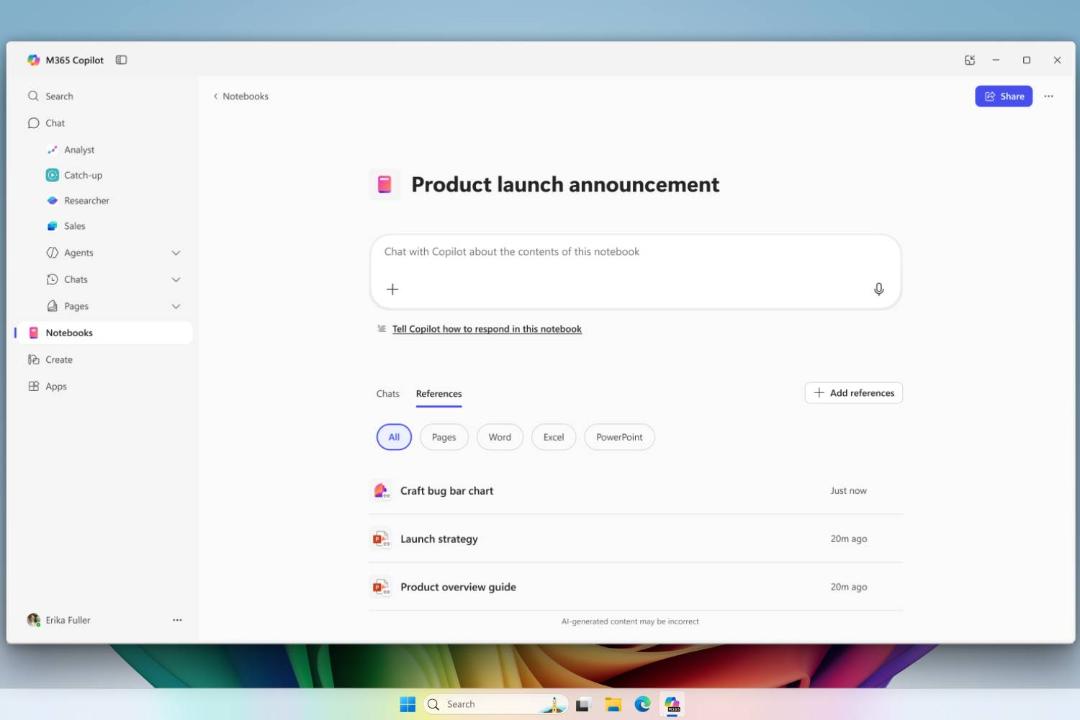This screenshot has width=1080, height=720.
Task: Expand the Pages section chevron
Action: 176,306
